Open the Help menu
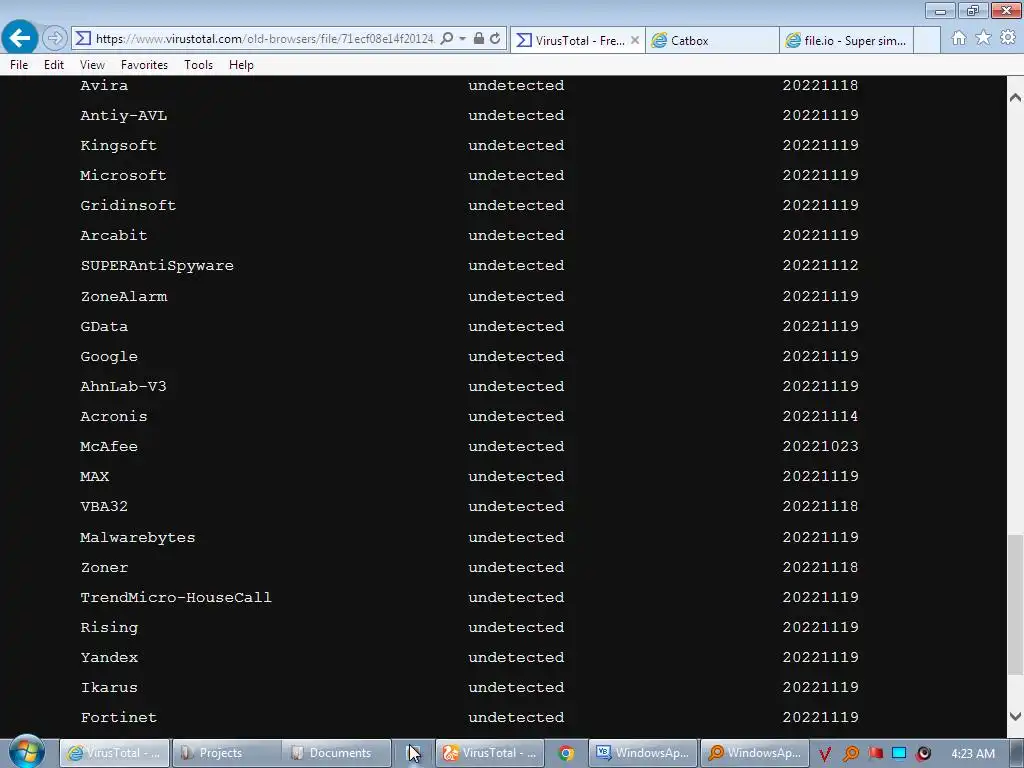Screen dimensions: 1024x768 (x=241, y=65)
